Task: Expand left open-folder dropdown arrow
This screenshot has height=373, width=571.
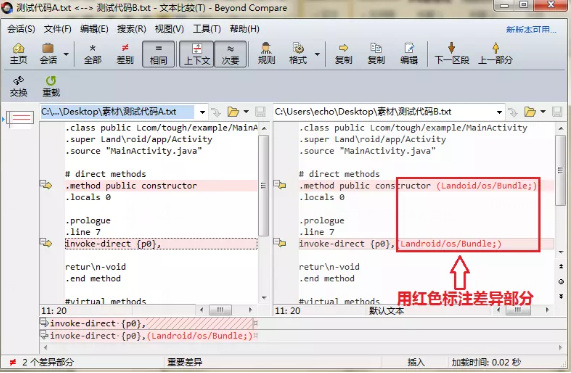Action: click(246, 111)
